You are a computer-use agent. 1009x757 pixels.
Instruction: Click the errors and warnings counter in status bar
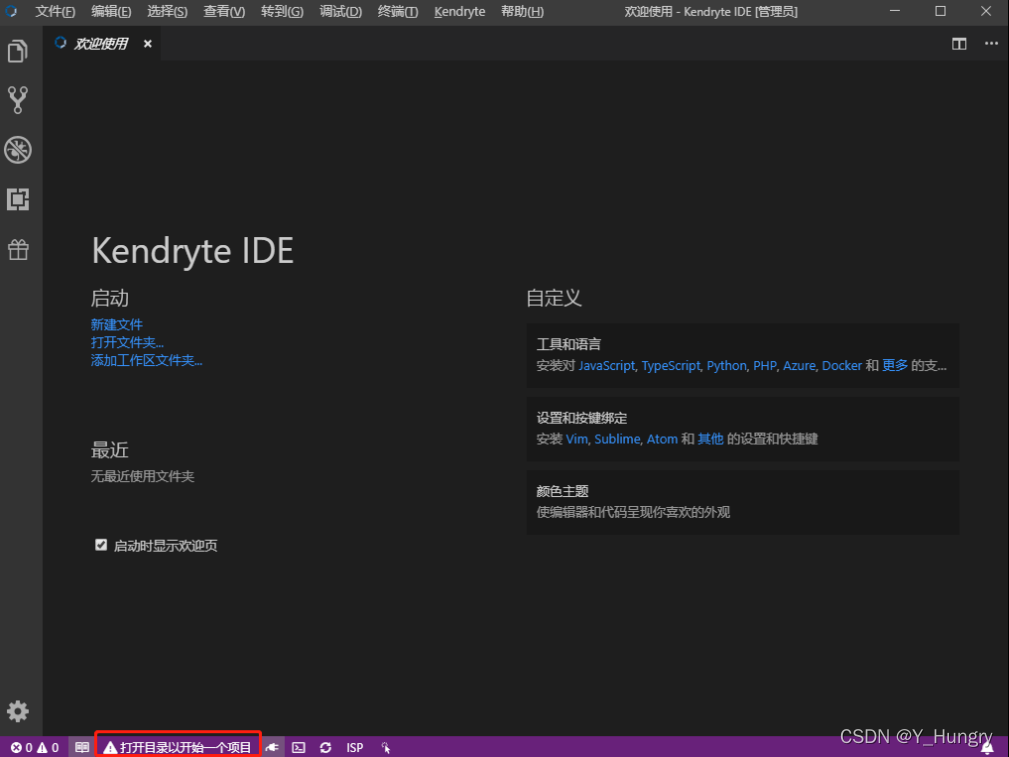[x=35, y=747]
